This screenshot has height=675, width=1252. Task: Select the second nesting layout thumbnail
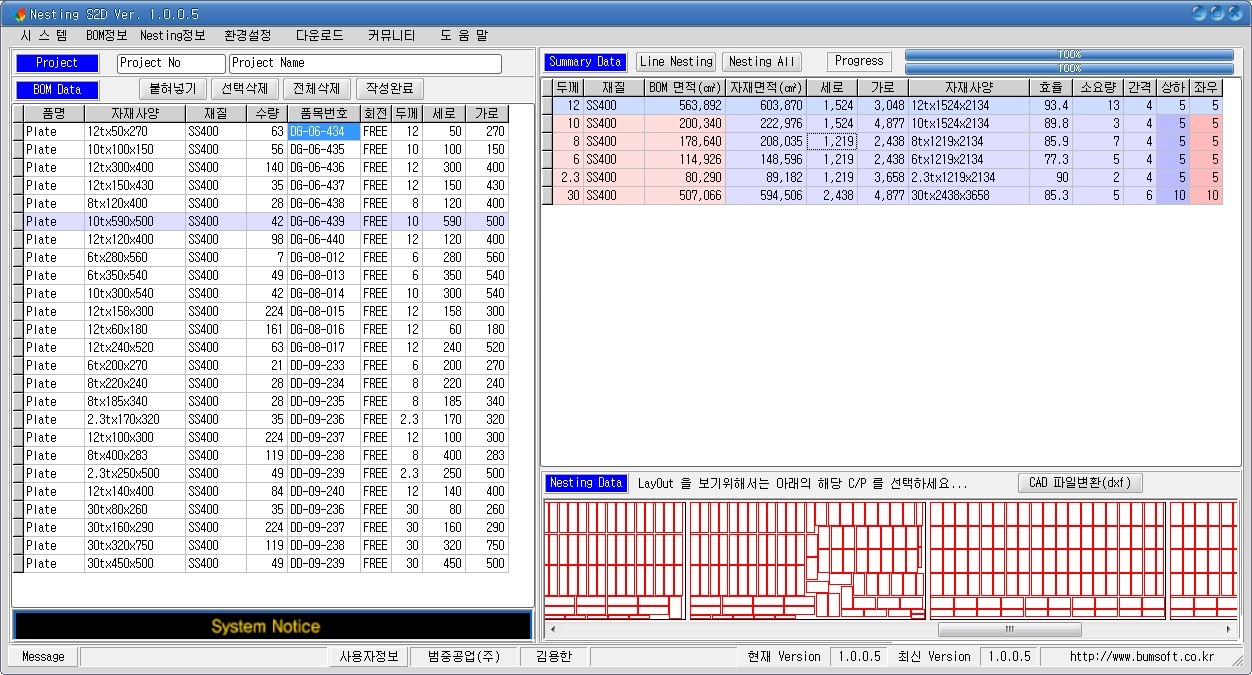pyautogui.click(x=807, y=560)
